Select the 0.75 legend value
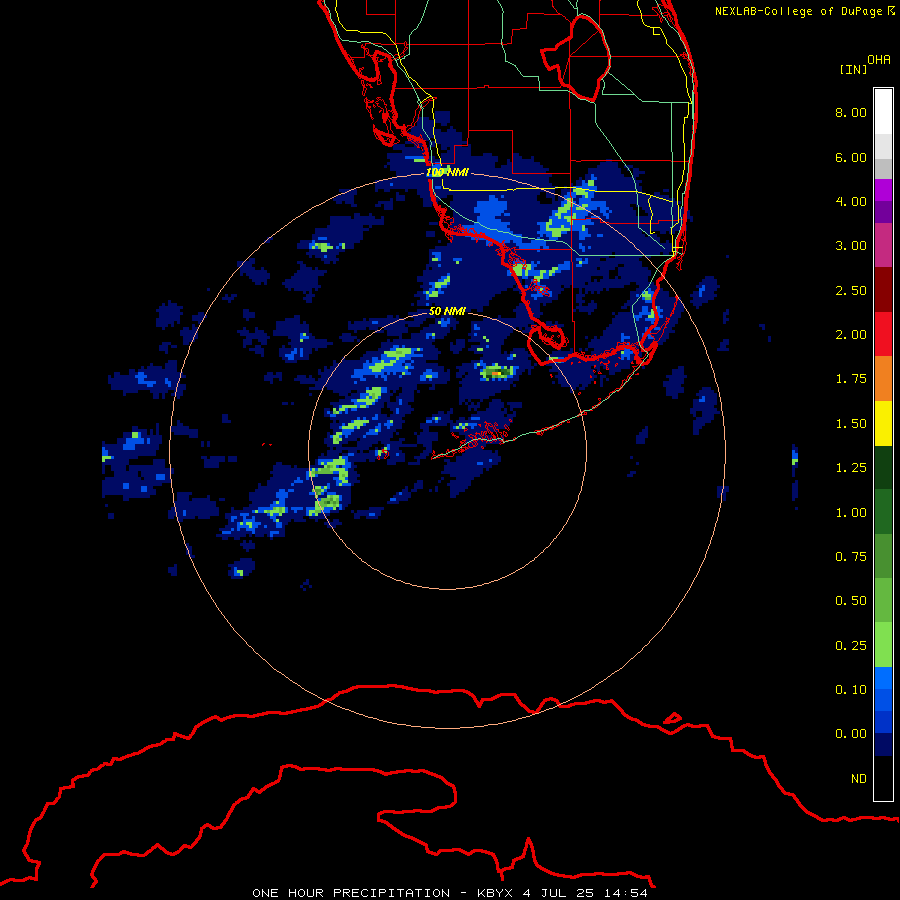This screenshot has width=900, height=900. tap(851, 557)
